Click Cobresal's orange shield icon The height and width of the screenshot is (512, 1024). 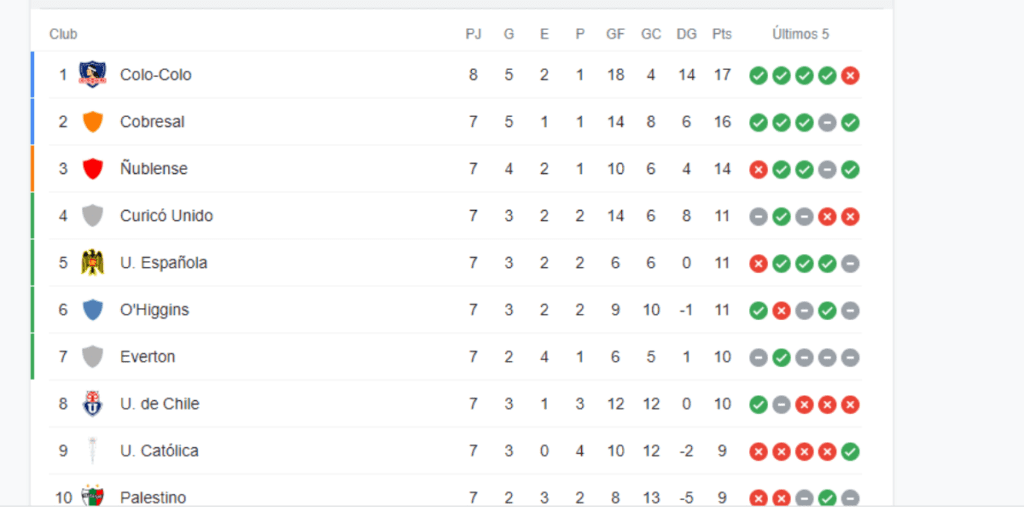[x=93, y=121]
